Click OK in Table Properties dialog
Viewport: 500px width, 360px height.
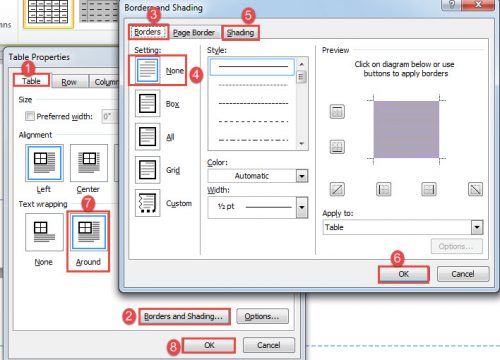(x=209, y=345)
